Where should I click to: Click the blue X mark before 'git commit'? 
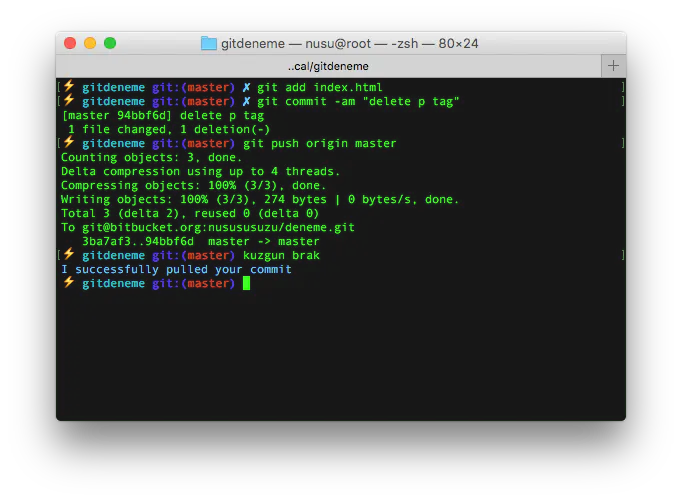[x=246, y=101]
